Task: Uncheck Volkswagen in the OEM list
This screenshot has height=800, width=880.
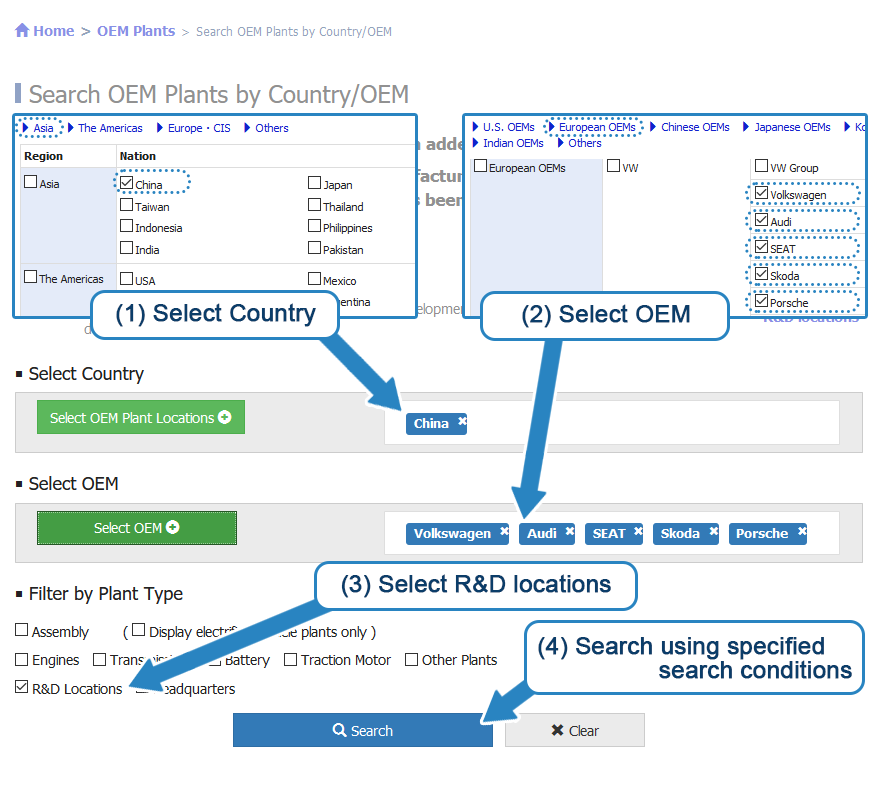Action: point(761,193)
